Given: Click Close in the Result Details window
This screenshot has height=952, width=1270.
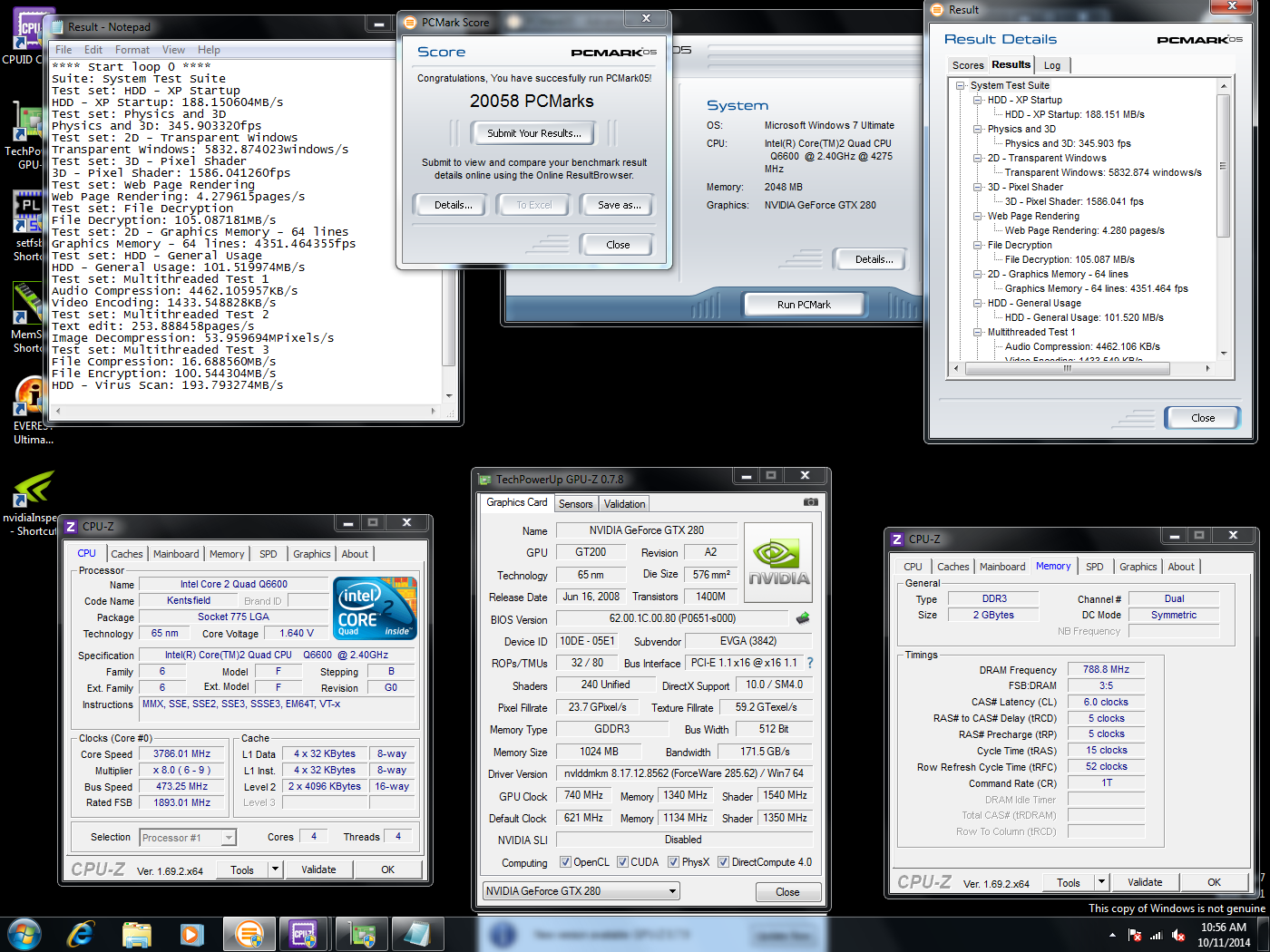Looking at the screenshot, I should coord(1203,418).
